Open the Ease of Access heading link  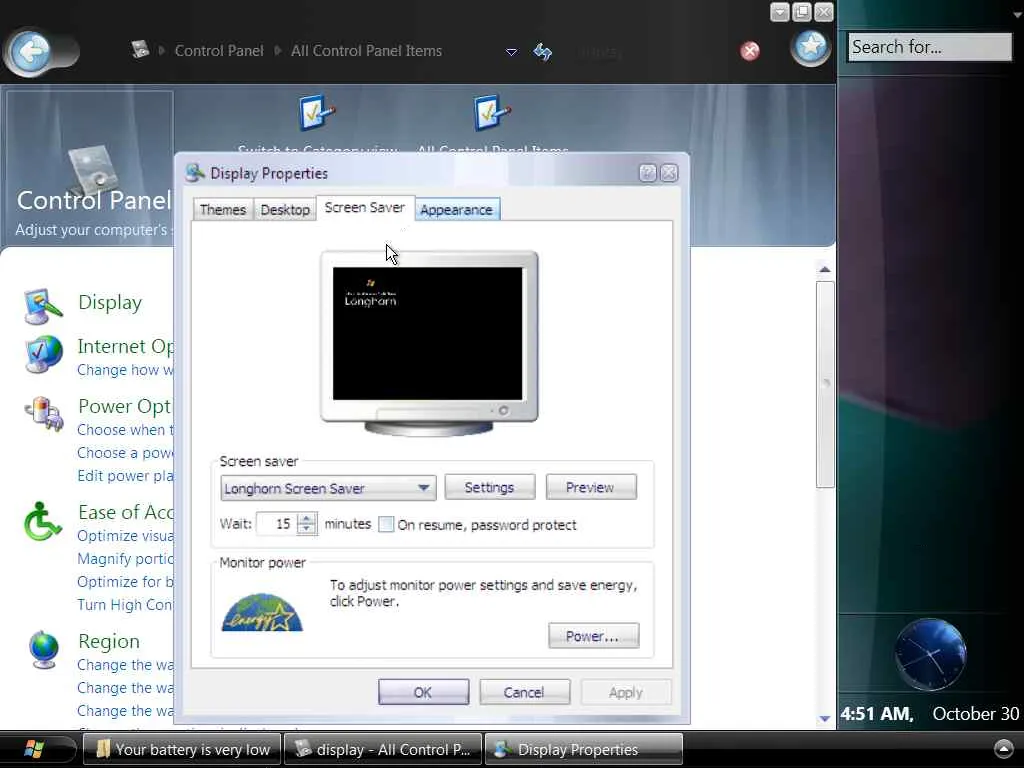(125, 512)
